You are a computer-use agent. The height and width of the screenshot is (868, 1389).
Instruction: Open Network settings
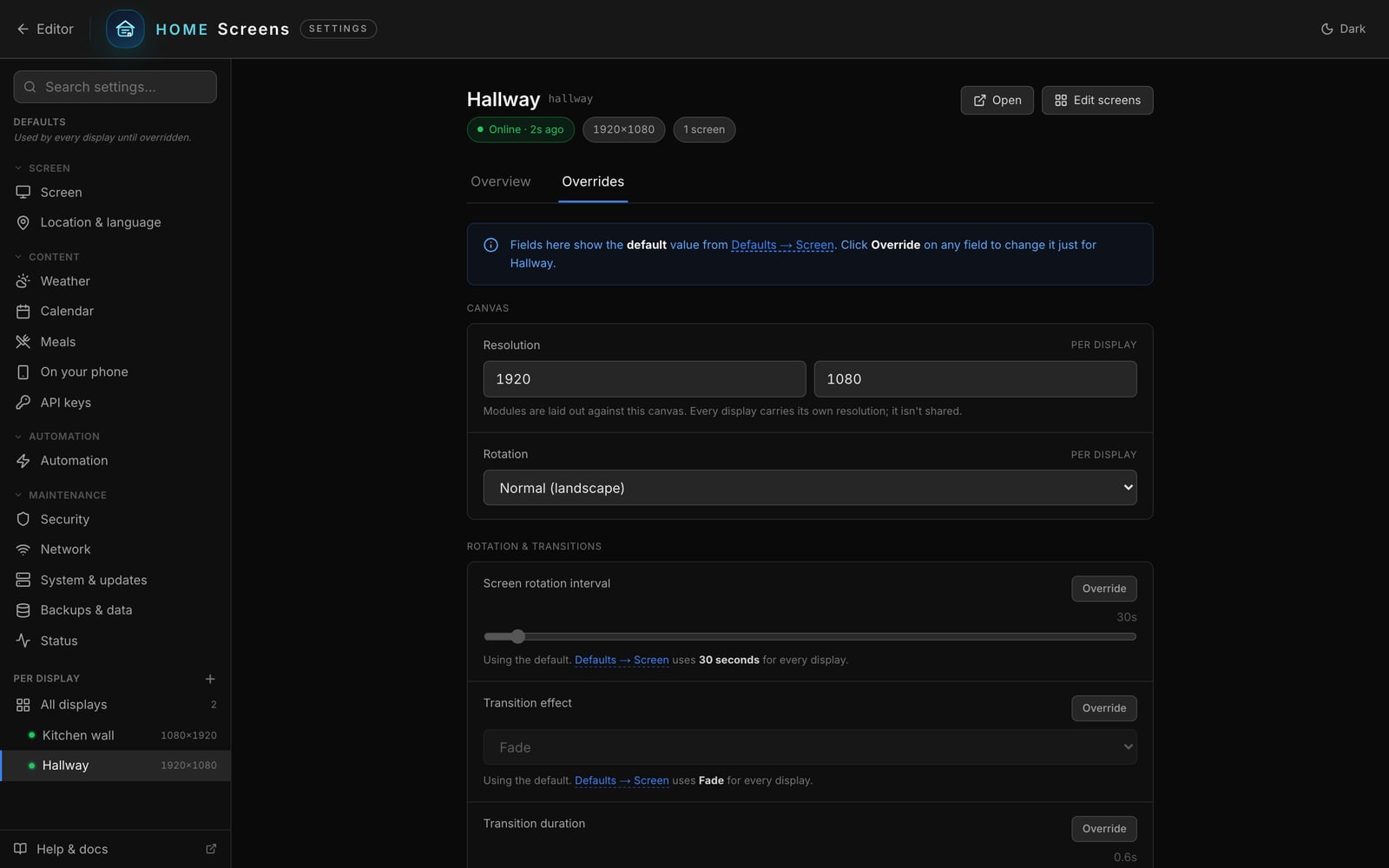click(x=115, y=549)
